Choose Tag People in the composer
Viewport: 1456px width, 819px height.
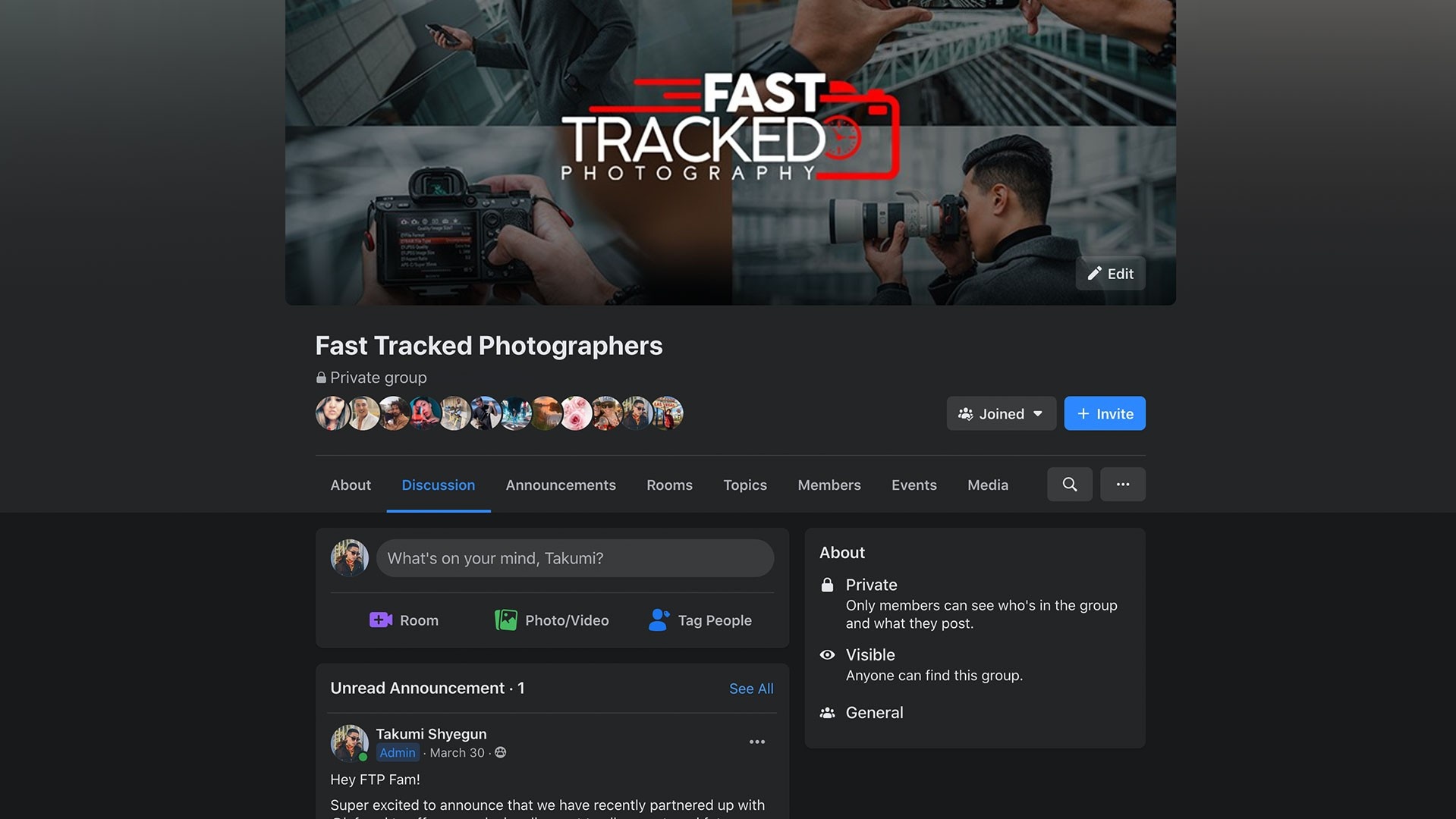pos(700,620)
